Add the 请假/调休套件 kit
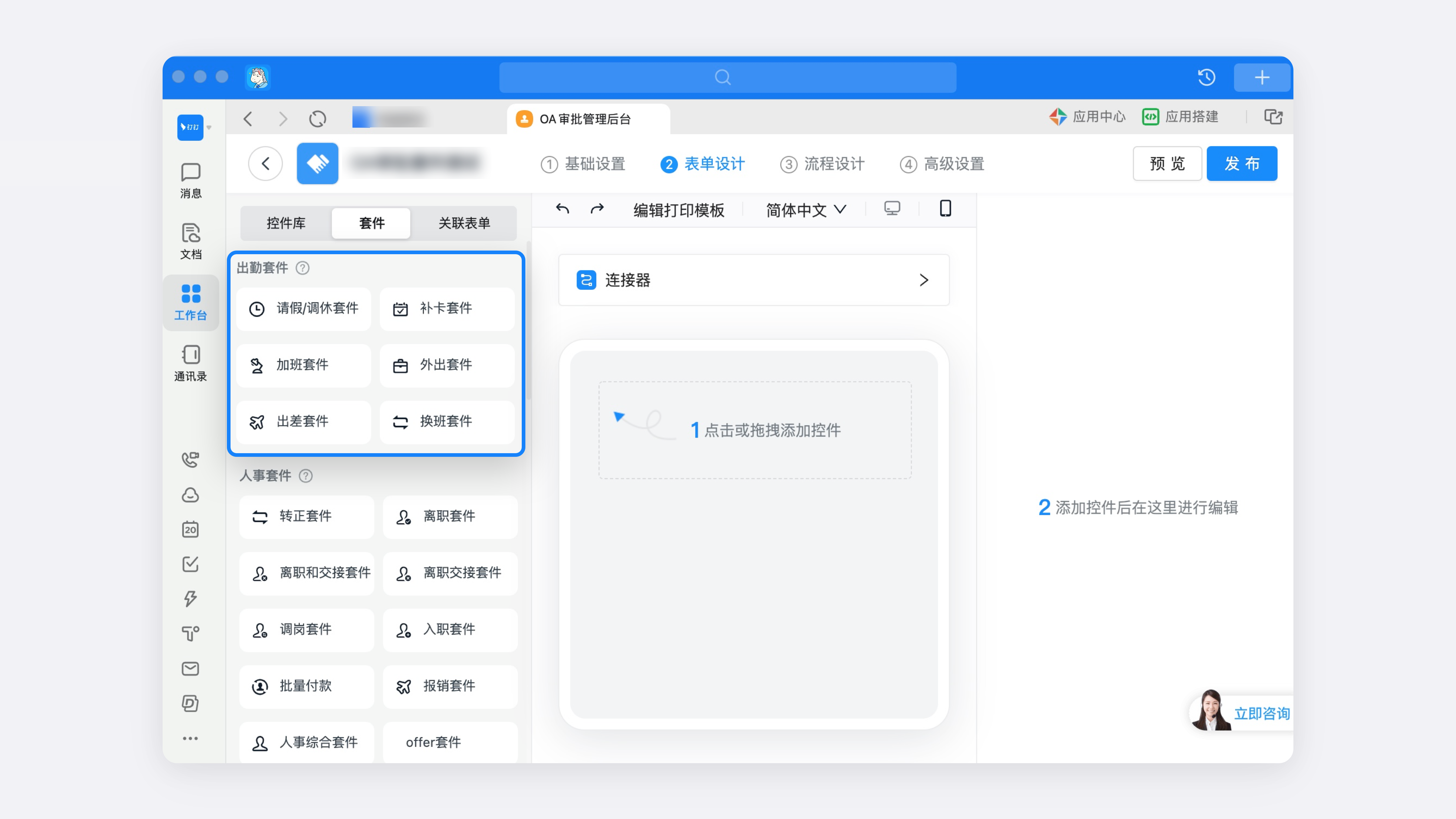 click(304, 308)
